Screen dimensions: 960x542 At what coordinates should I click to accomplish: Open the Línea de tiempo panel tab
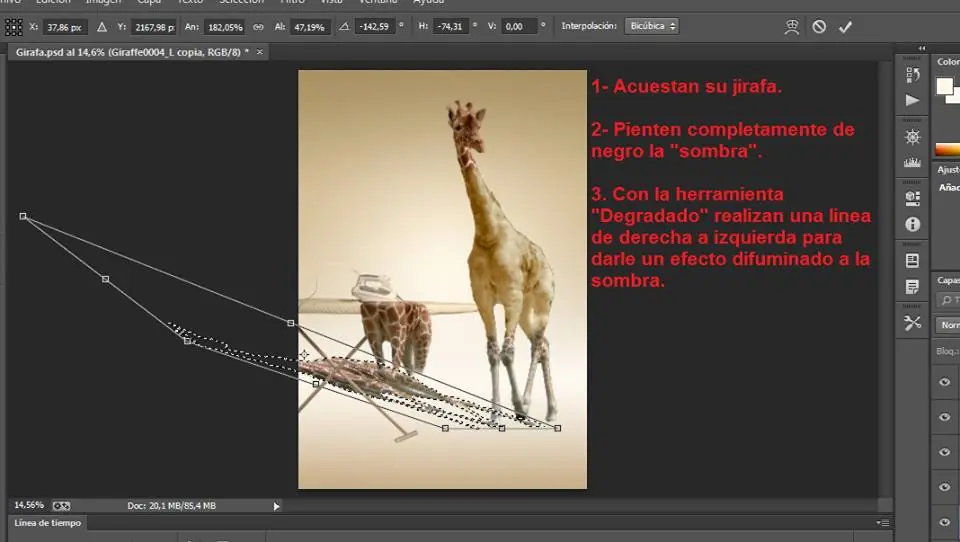47,523
